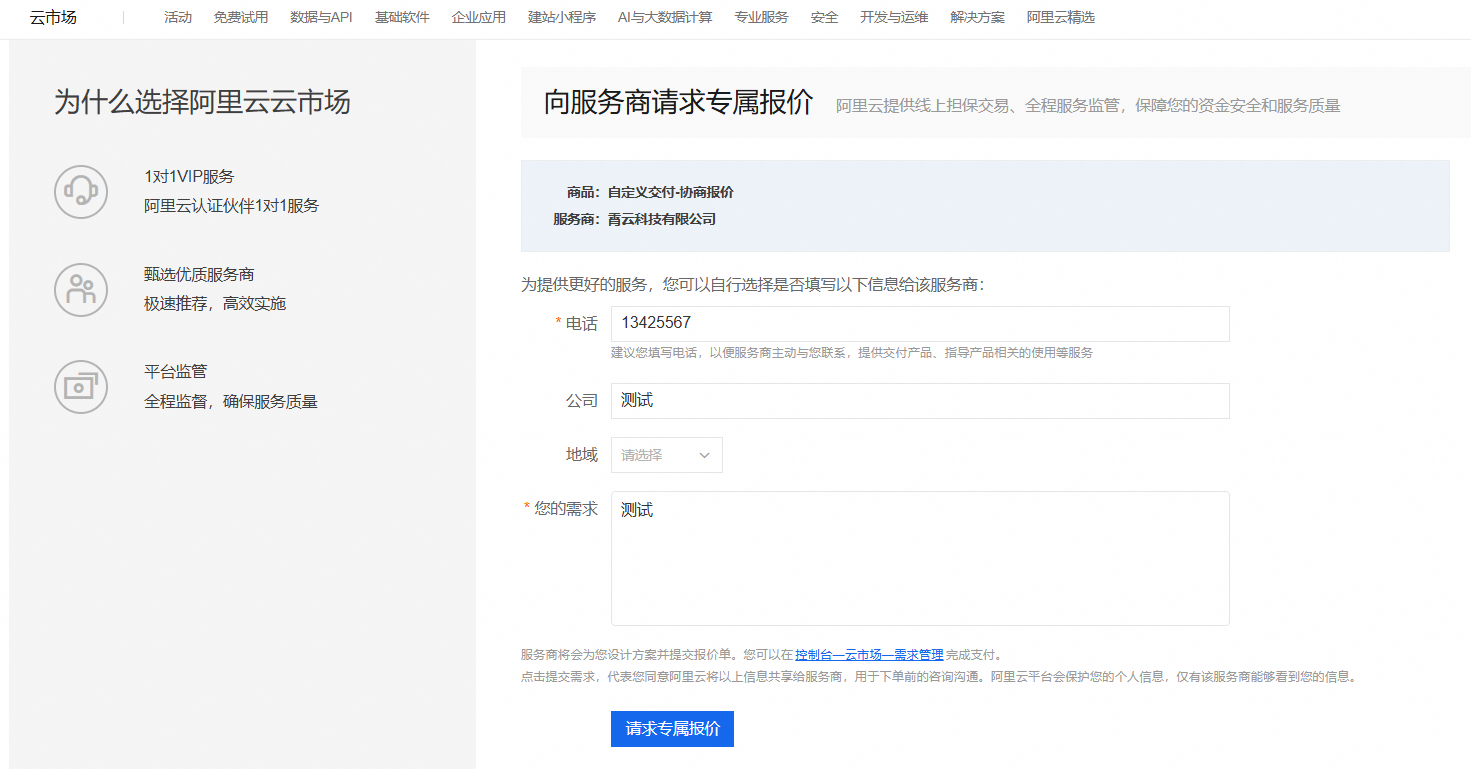Select 开发与运维 navigation item

(894, 17)
